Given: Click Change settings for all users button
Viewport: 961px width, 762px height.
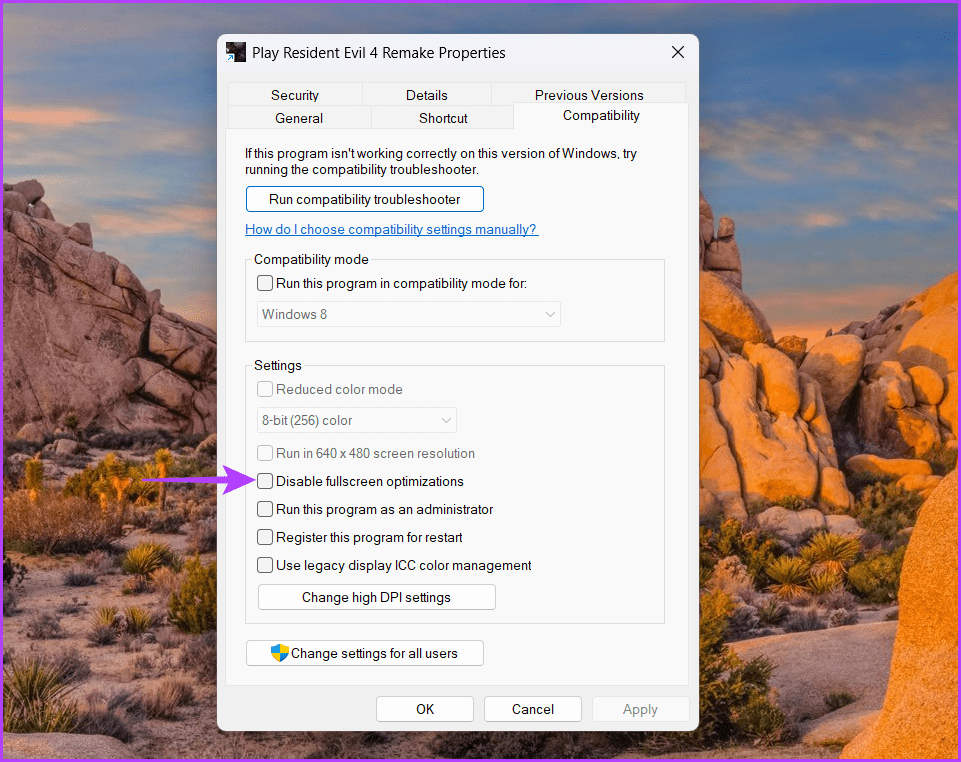Looking at the screenshot, I should (365, 653).
